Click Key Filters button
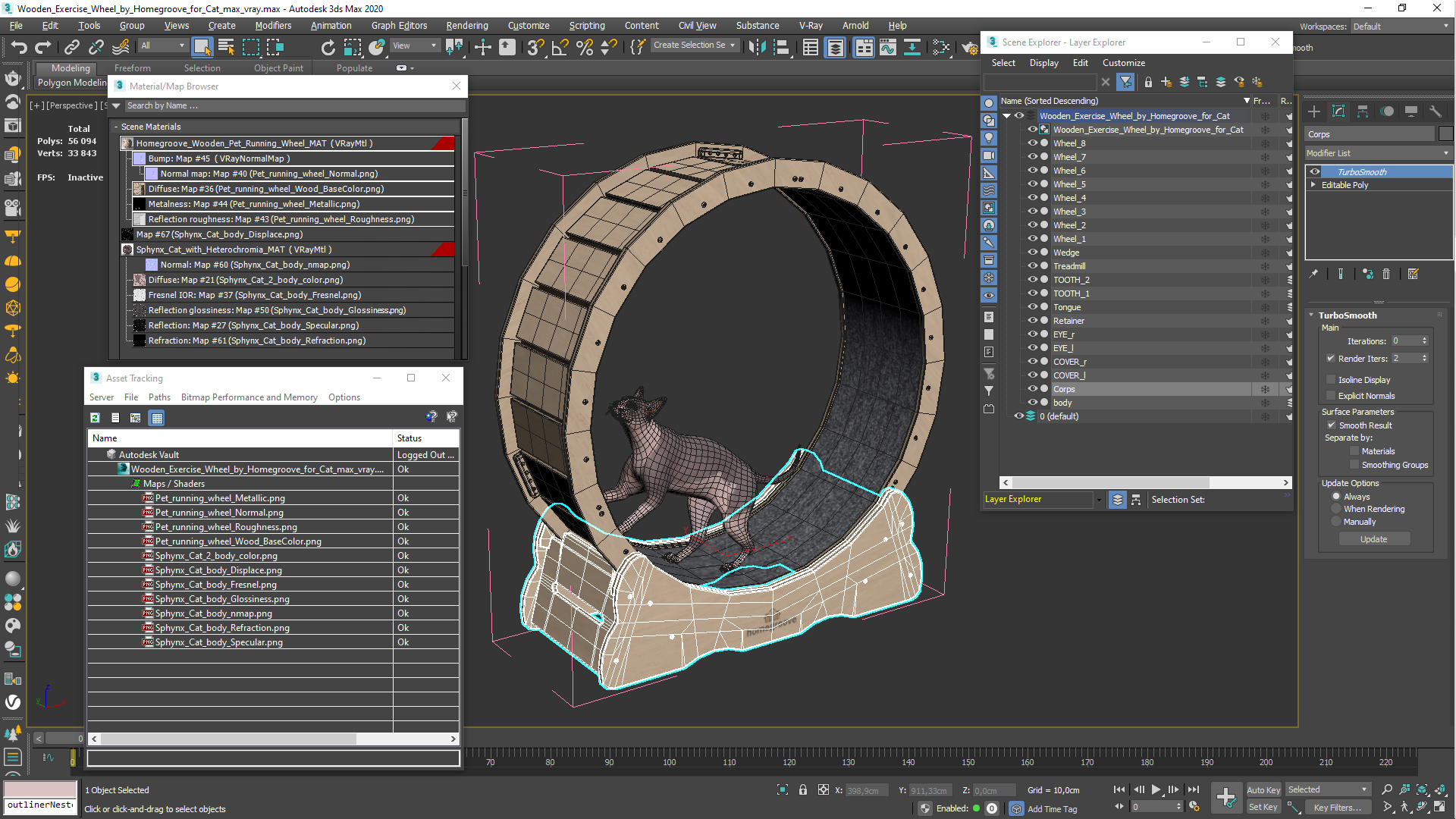The height and width of the screenshot is (819, 1456). pos(1337,808)
